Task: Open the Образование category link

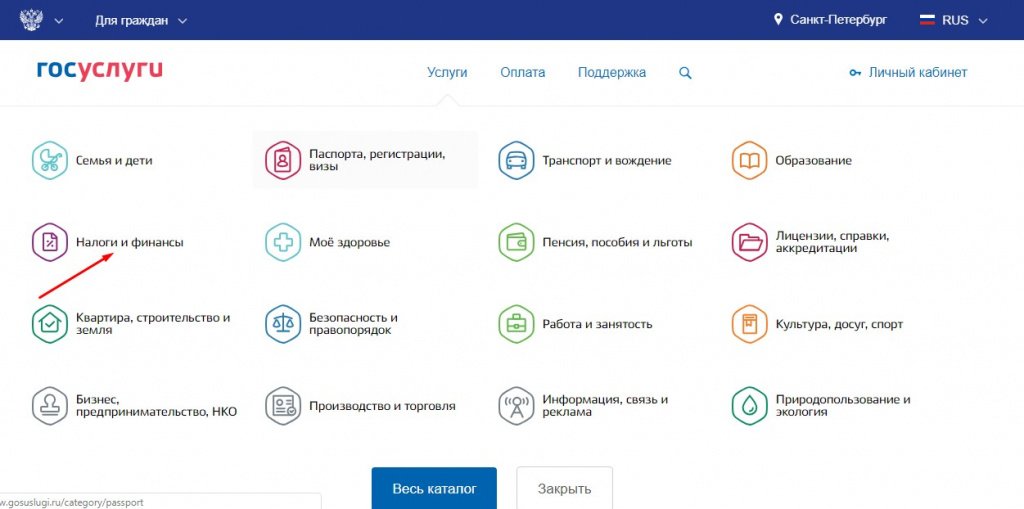Action: [x=813, y=161]
